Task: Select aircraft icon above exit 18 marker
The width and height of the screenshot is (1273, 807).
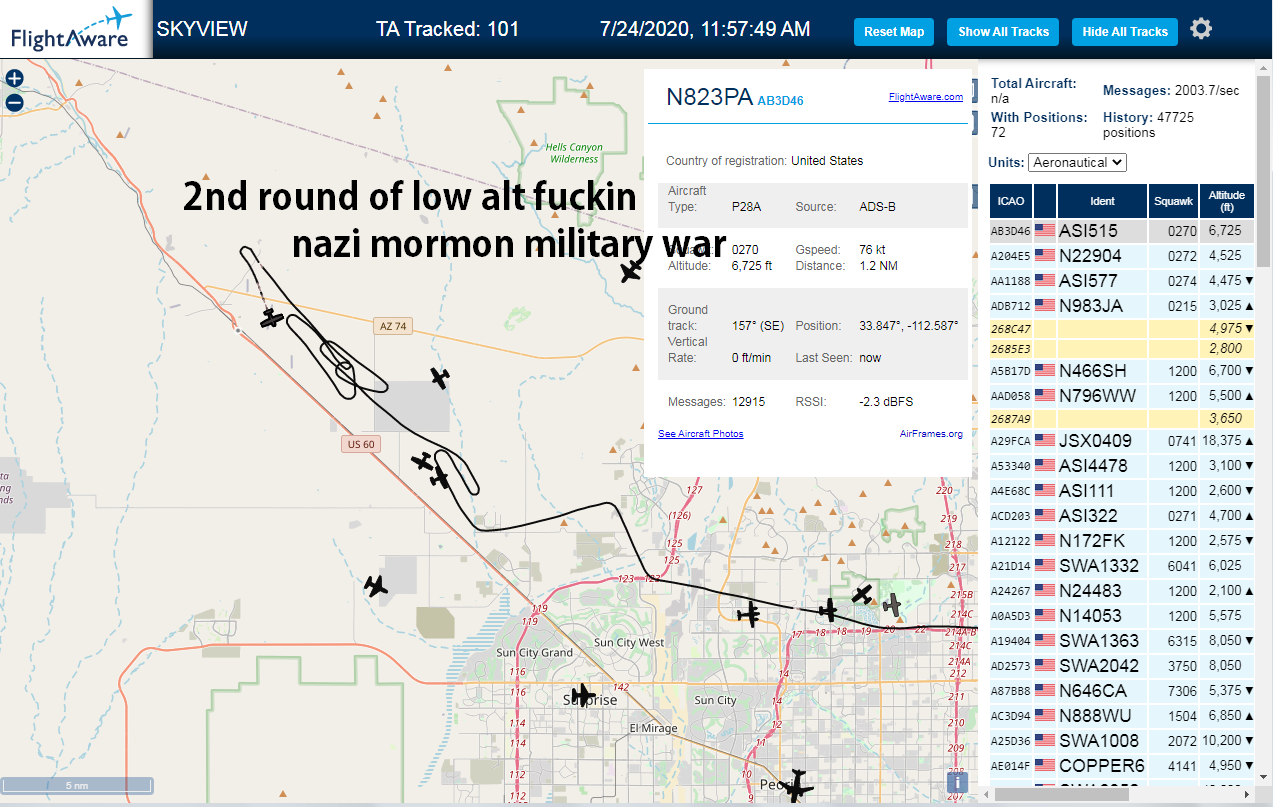Action: click(x=827, y=610)
